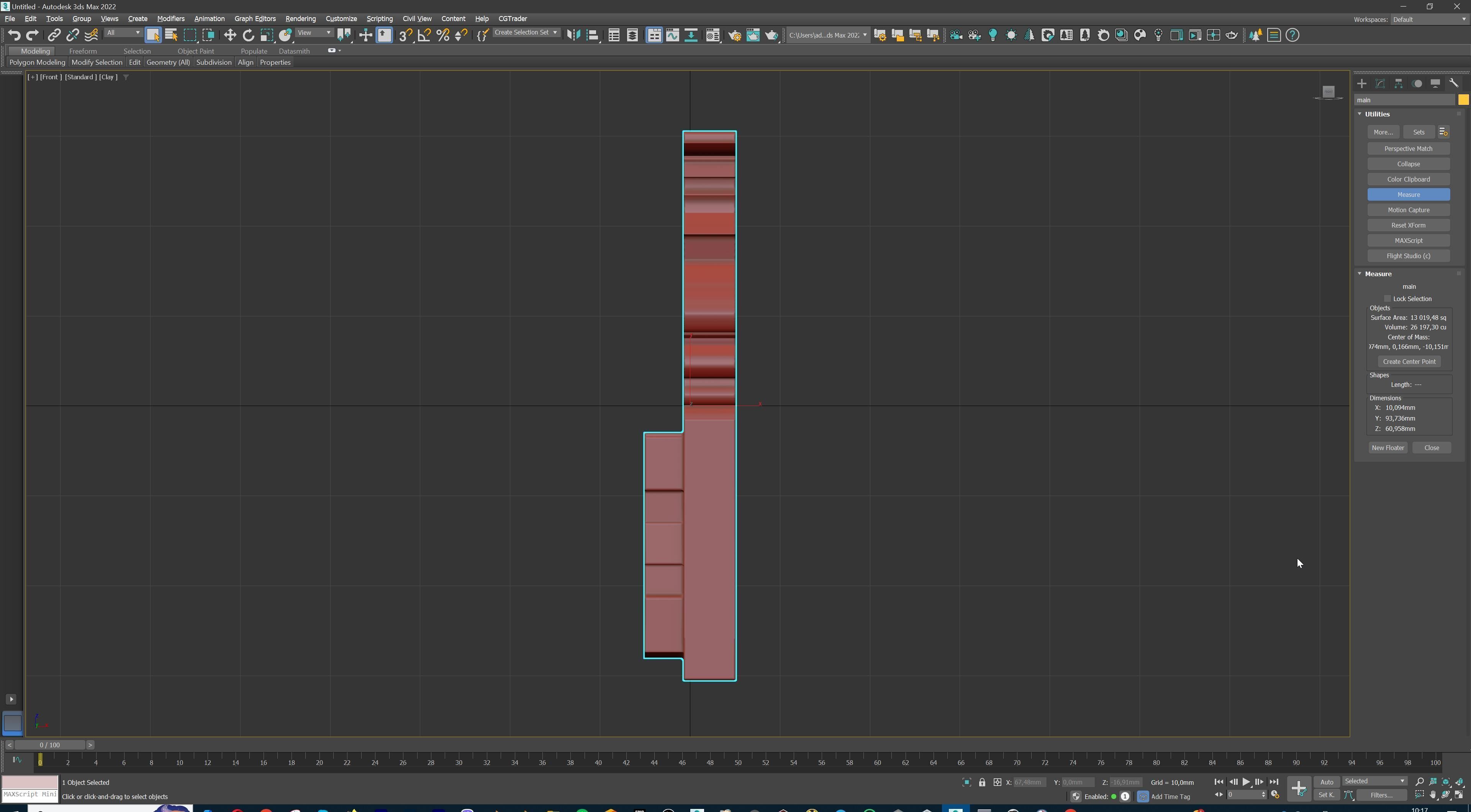Collapse the Measure rollout
This screenshot has width=1471, height=812.
click(x=1378, y=273)
